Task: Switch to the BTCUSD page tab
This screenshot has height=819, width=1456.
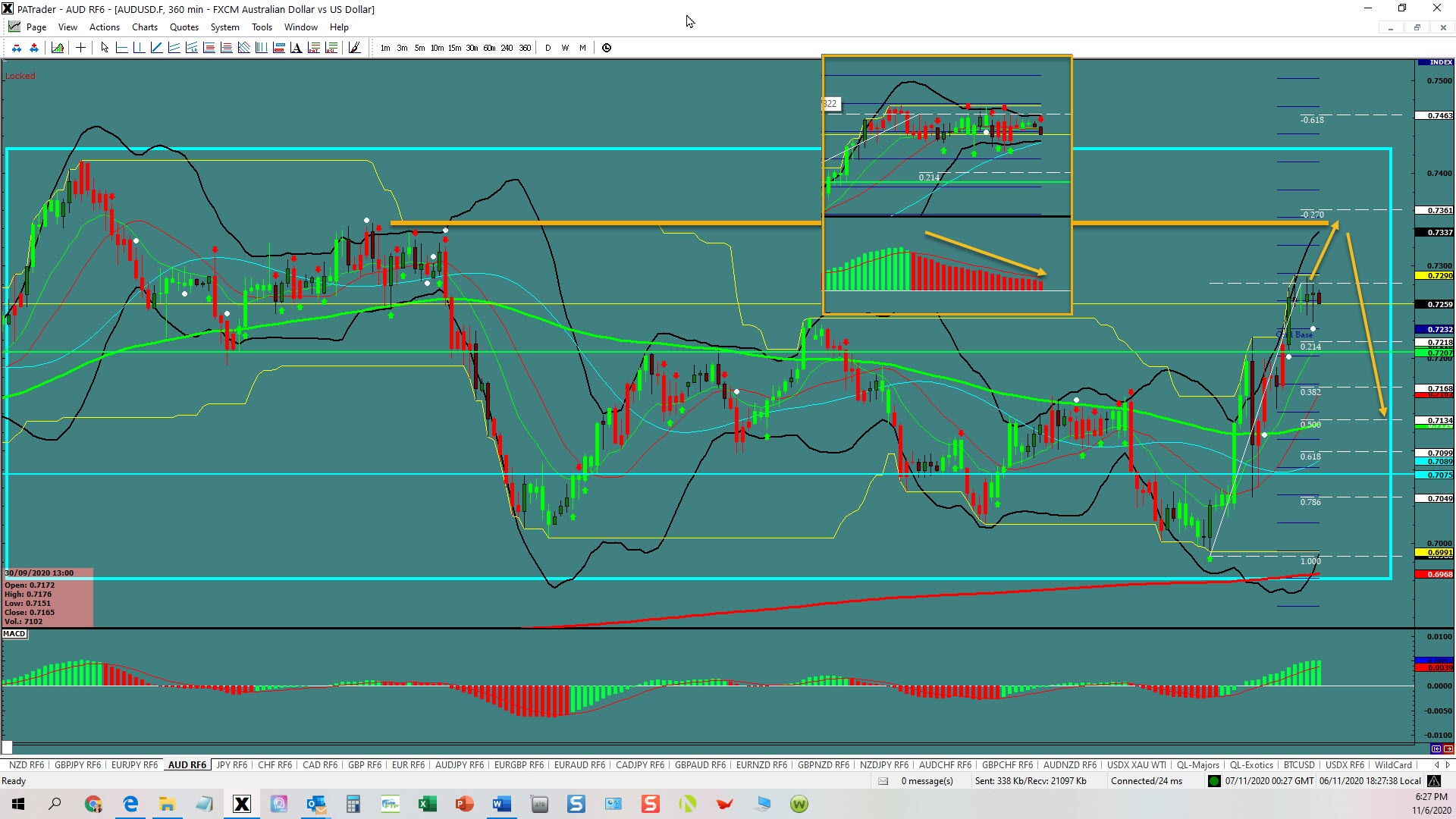Action: 1299,764
